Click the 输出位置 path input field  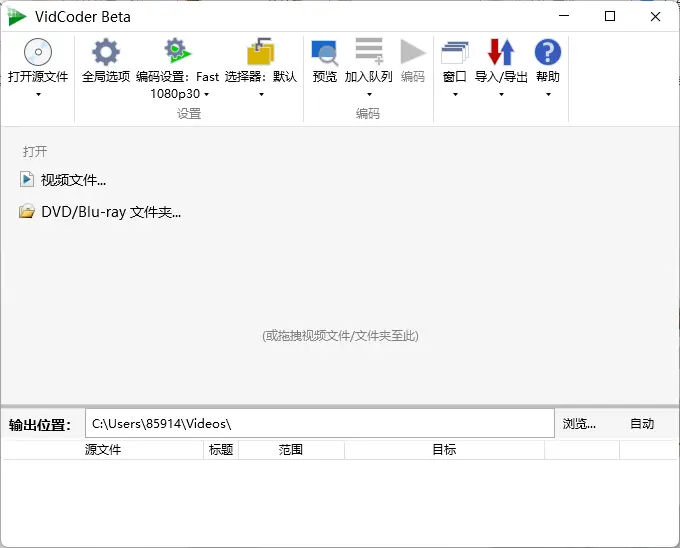[x=320, y=423]
